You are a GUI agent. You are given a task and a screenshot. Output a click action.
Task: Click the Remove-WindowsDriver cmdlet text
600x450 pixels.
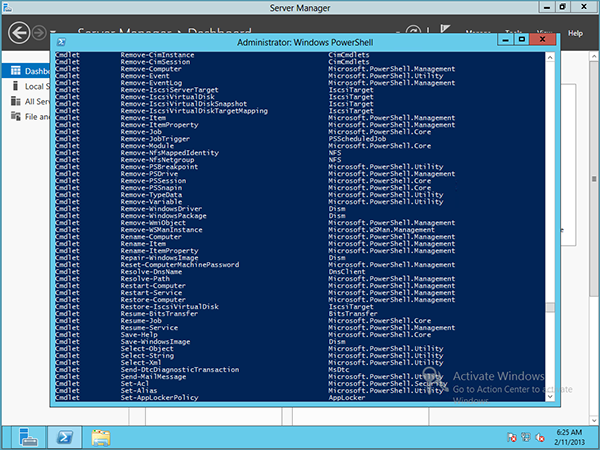(x=161, y=209)
